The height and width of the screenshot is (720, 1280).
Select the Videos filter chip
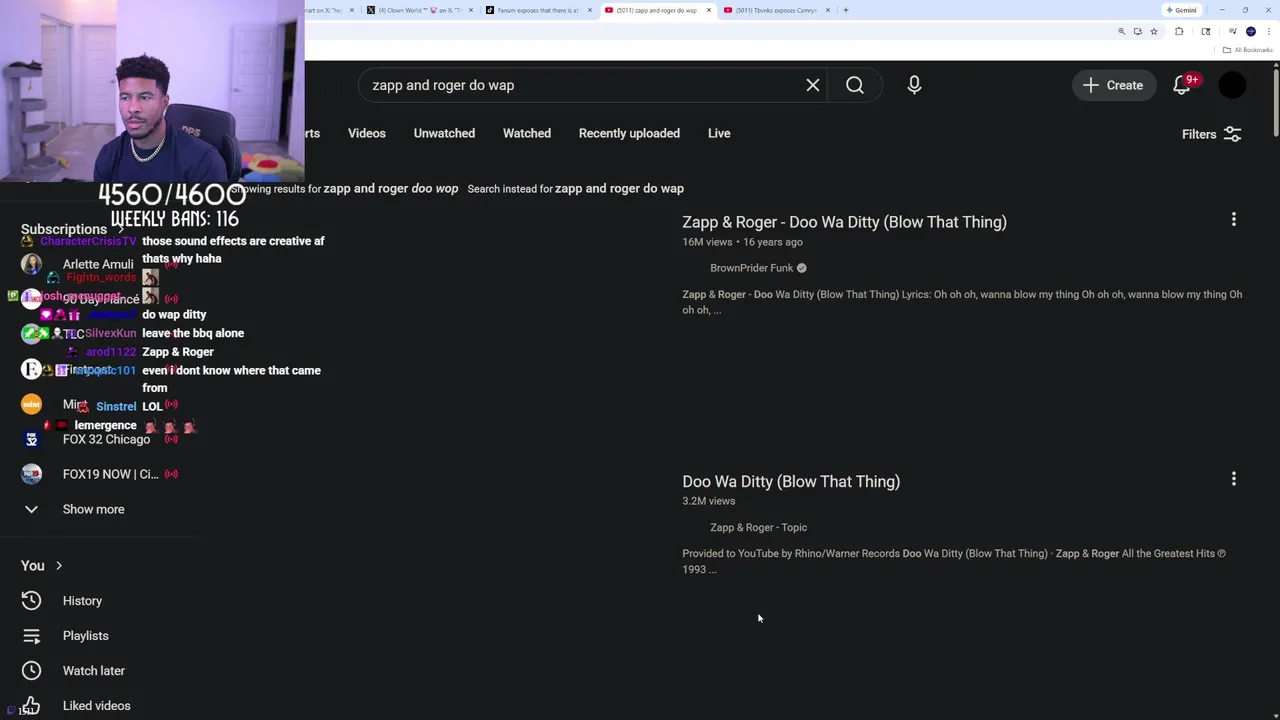[x=367, y=133]
